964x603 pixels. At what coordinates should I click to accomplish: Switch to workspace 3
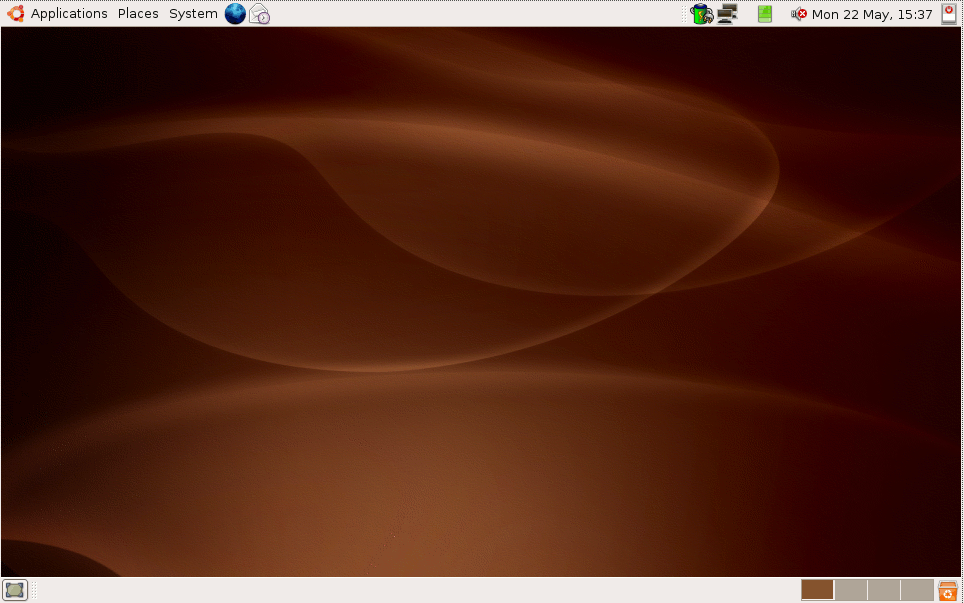point(884,590)
